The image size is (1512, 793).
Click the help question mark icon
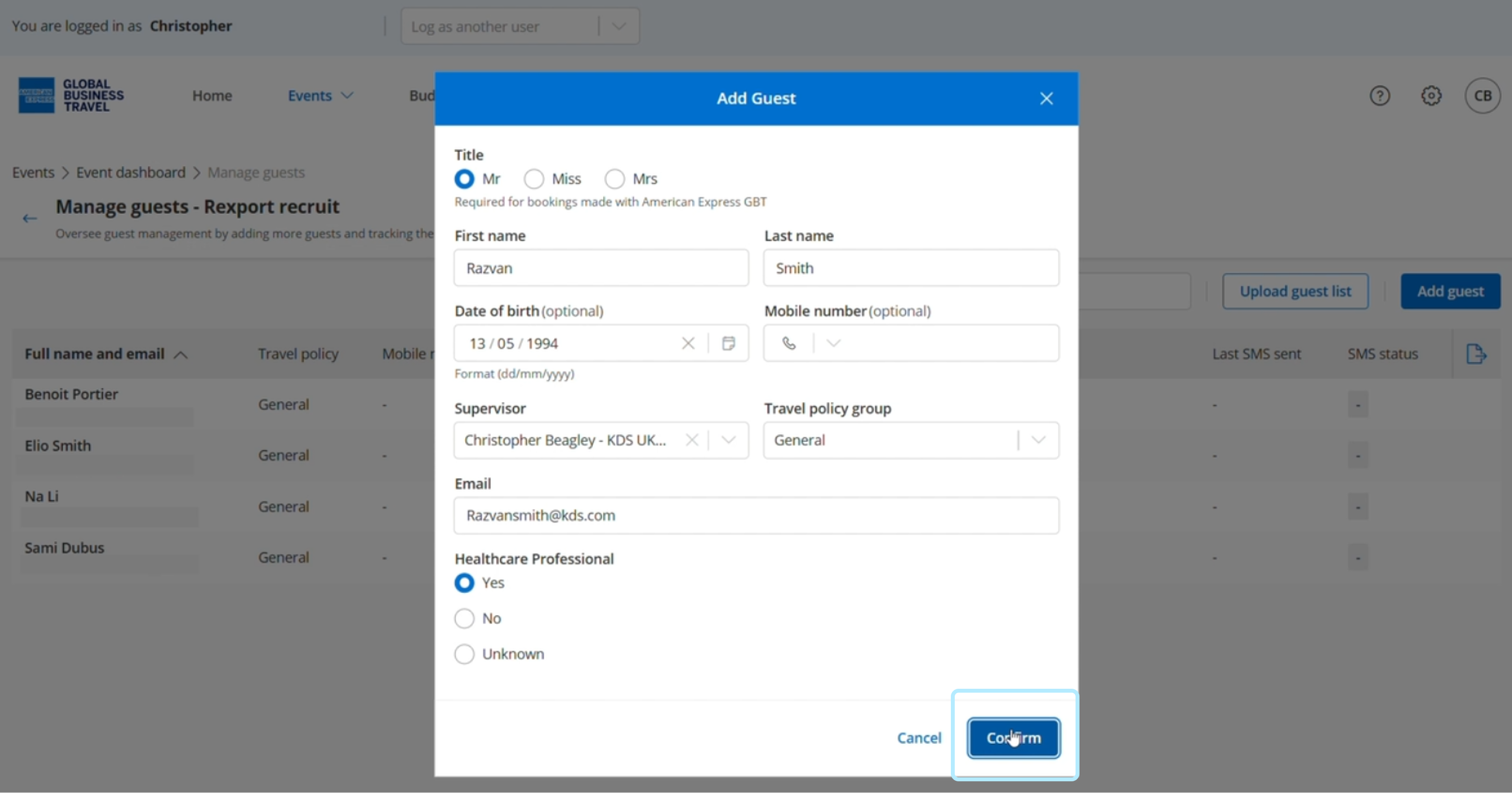[1380, 95]
